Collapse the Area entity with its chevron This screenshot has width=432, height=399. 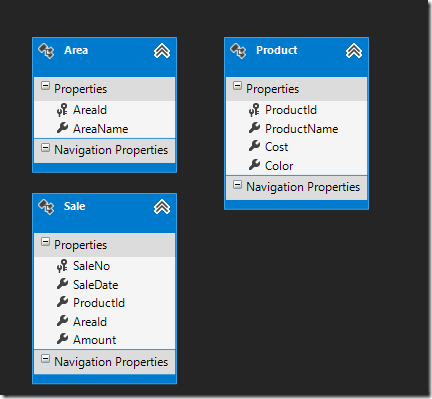tap(162, 51)
